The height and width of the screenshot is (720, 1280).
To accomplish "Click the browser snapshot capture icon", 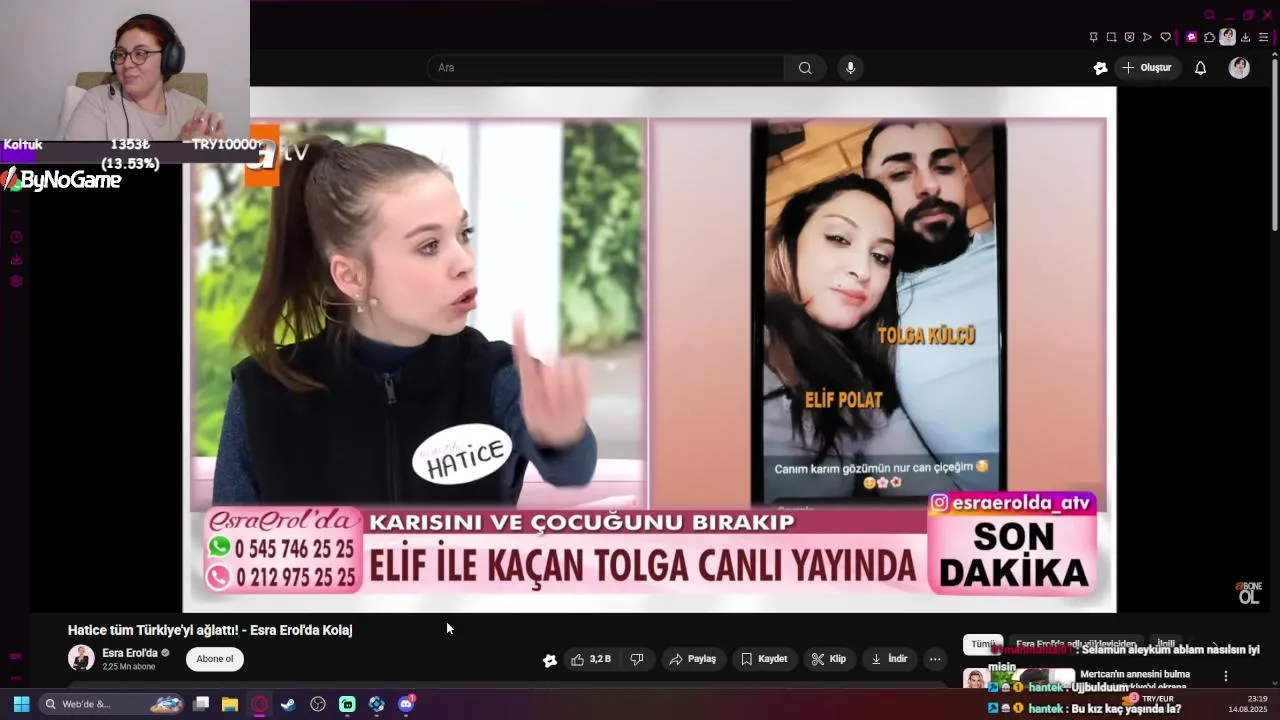I will pyautogui.click(x=1111, y=37).
